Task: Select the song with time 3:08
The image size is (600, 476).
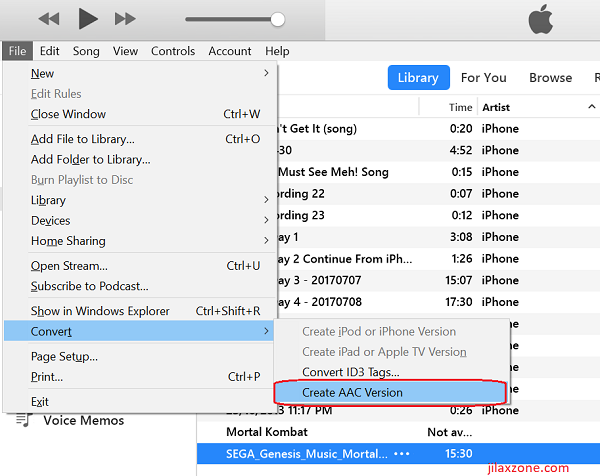Action: [439, 237]
